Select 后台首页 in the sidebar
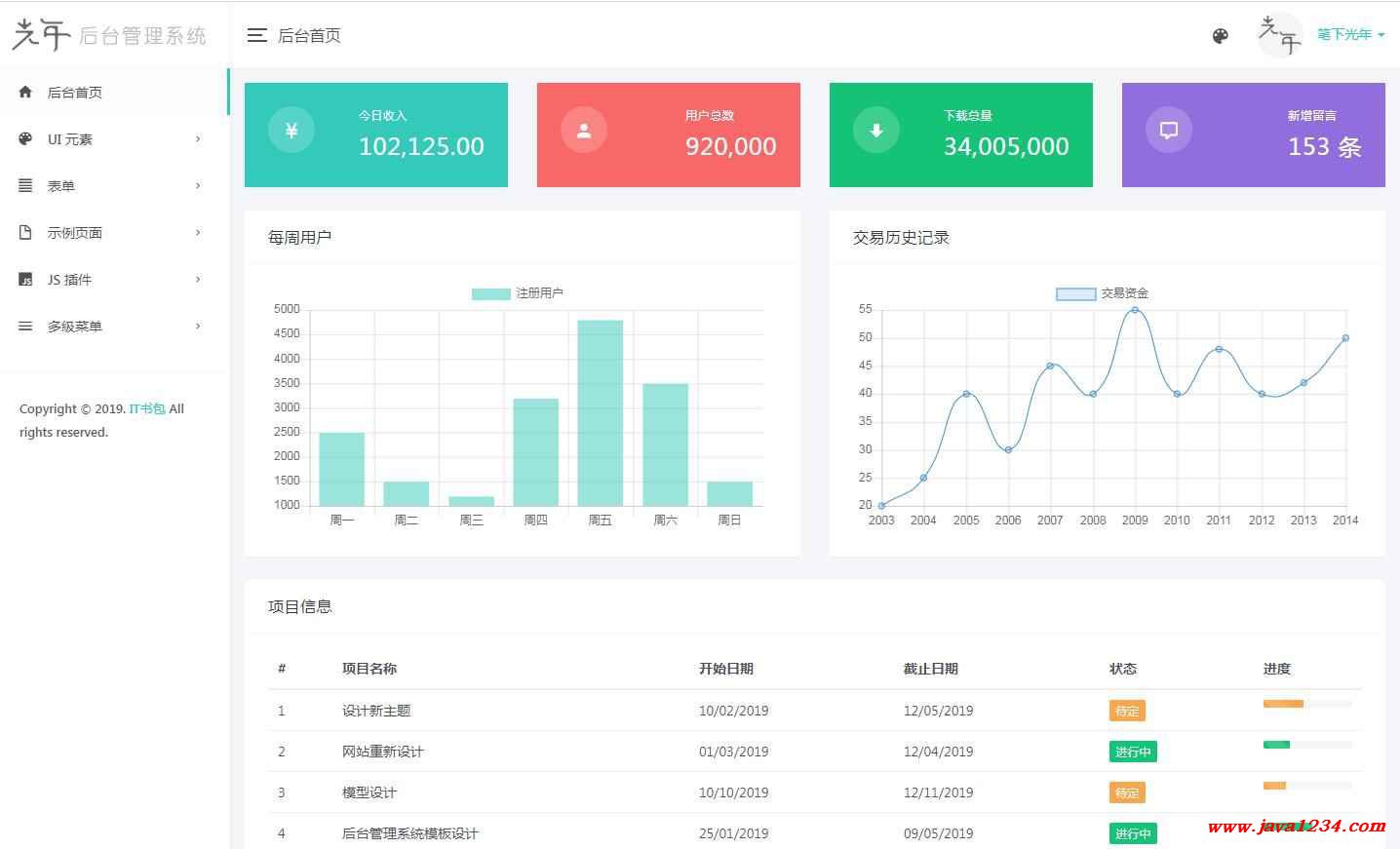The image size is (1400, 849). click(x=75, y=93)
